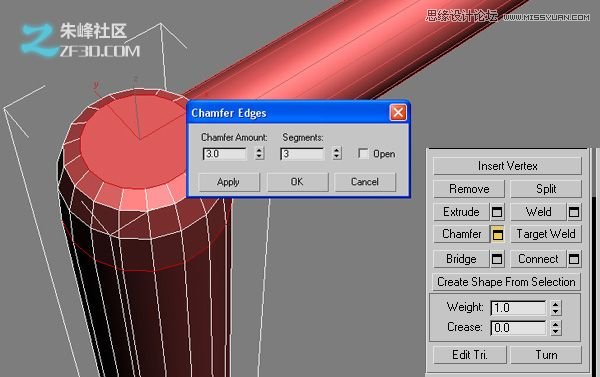
Task: Focus the Crease value field
Action: pyautogui.click(x=518, y=328)
